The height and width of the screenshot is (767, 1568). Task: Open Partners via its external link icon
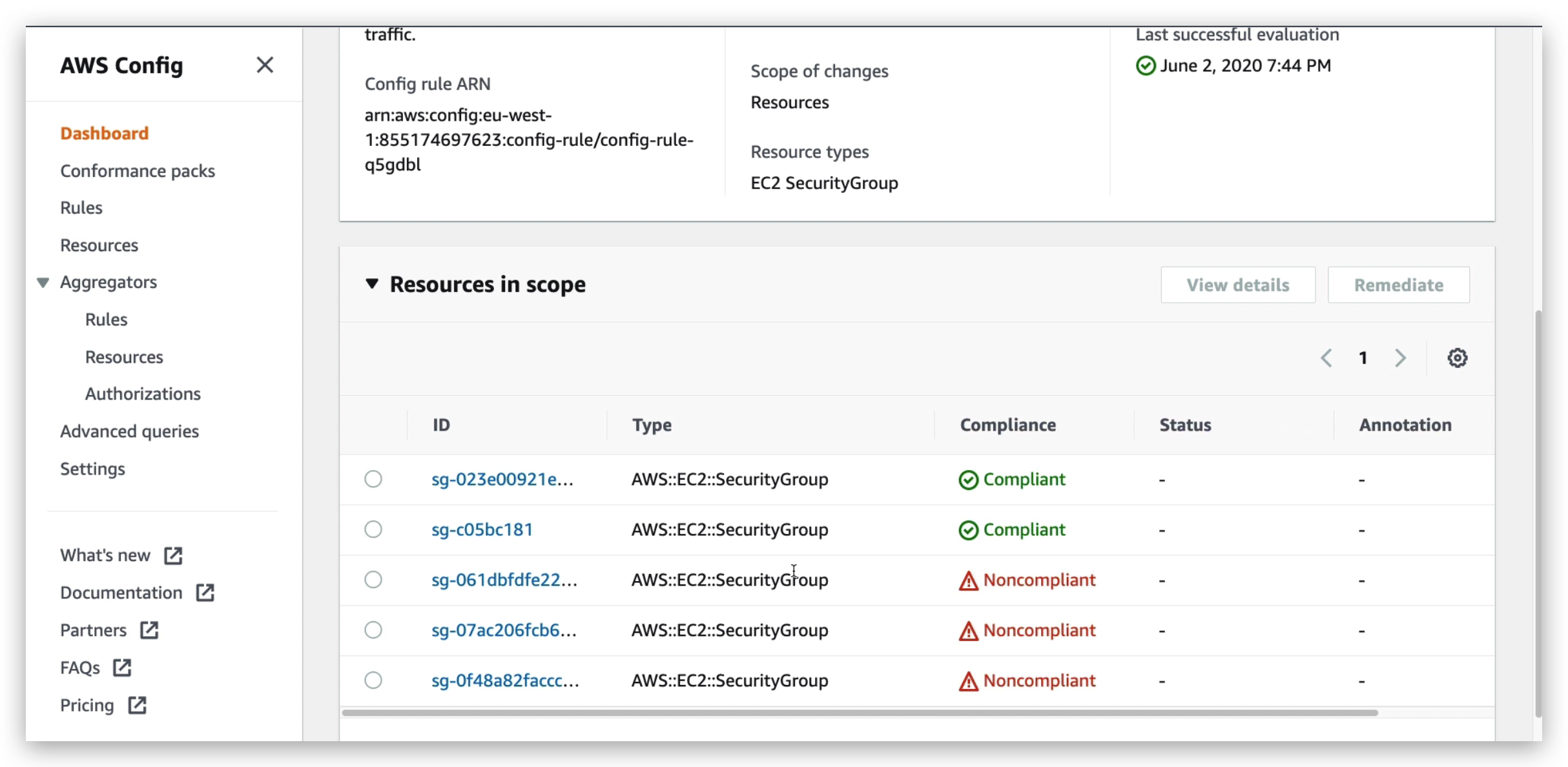(149, 629)
